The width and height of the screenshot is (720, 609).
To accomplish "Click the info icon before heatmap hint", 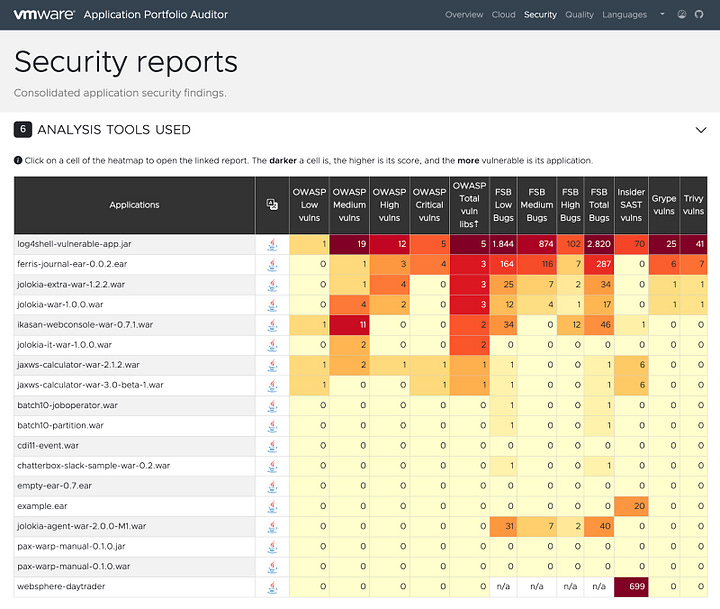I will pyautogui.click(x=18, y=160).
